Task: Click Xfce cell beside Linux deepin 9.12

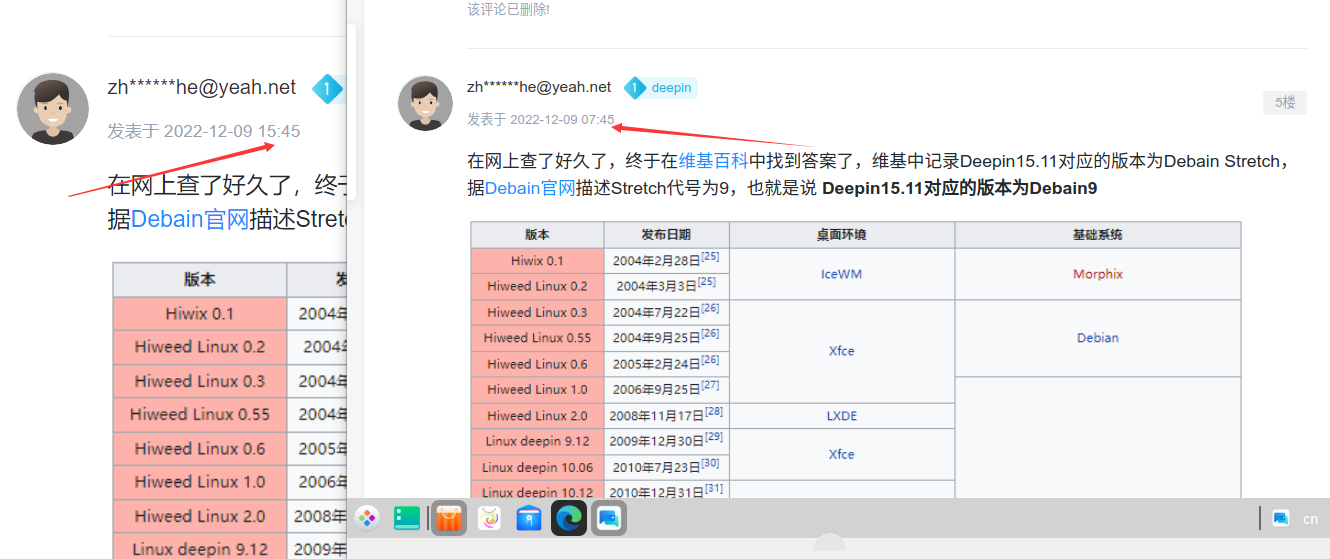Action: coord(842,454)
